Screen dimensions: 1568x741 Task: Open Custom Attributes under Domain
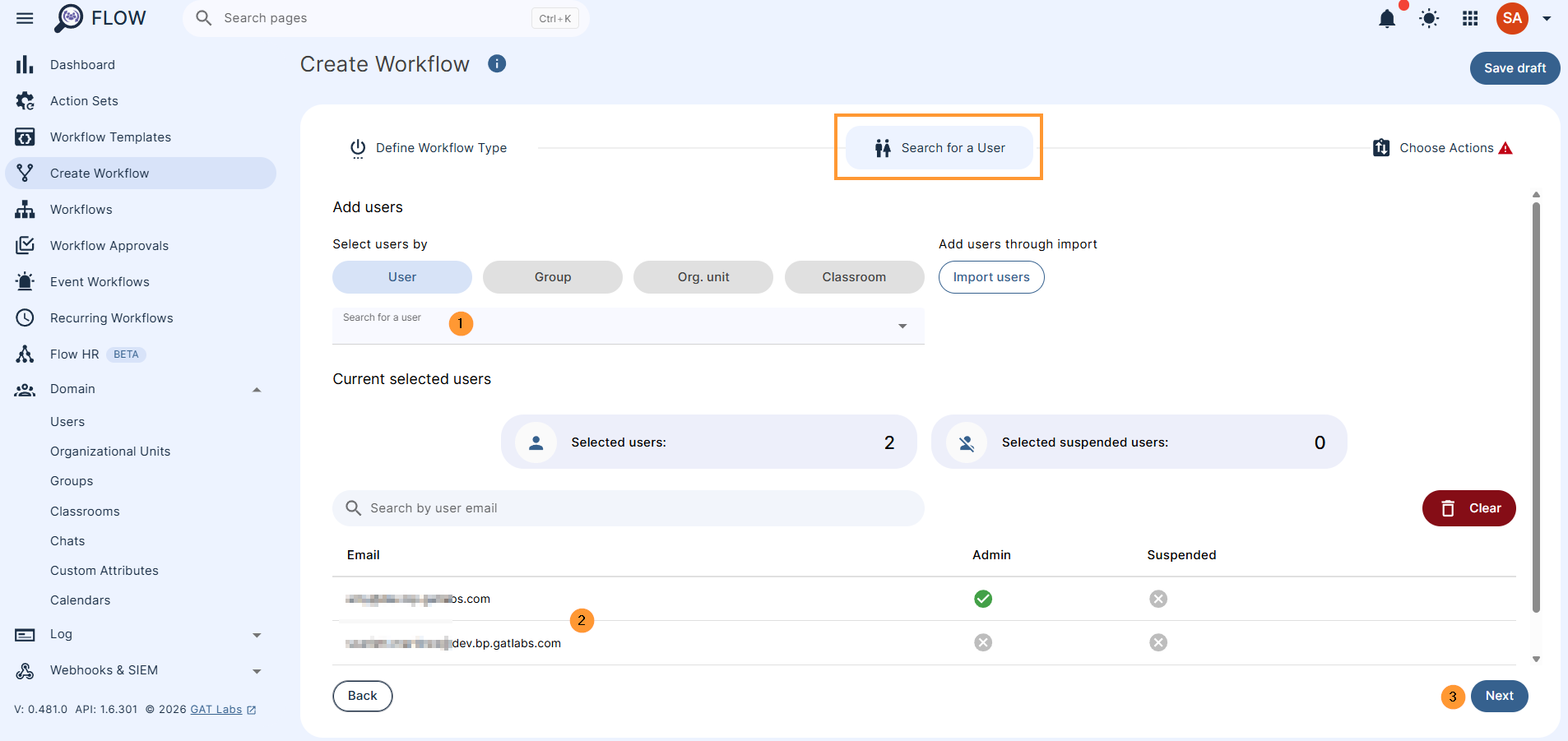point(104,571)
